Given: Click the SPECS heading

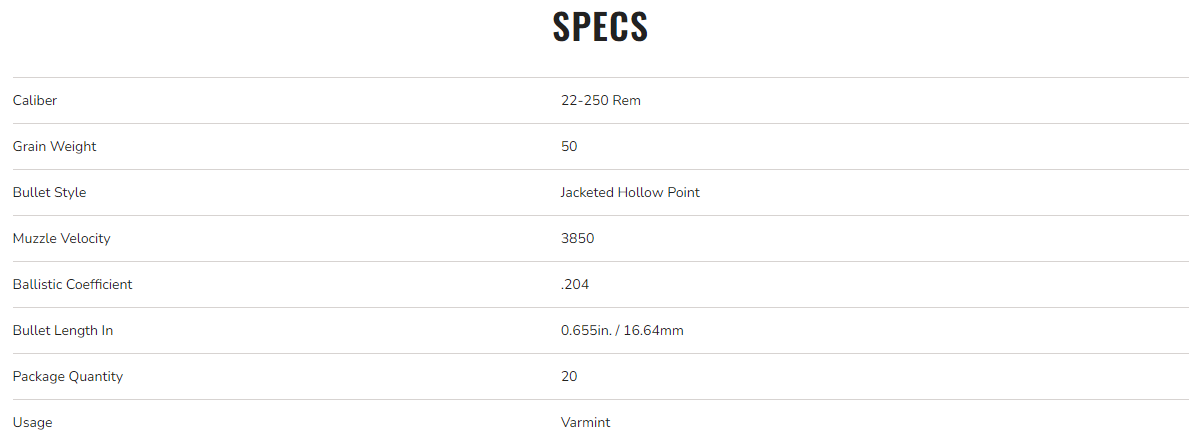Looking at the screenshot, I should point(600,27).
